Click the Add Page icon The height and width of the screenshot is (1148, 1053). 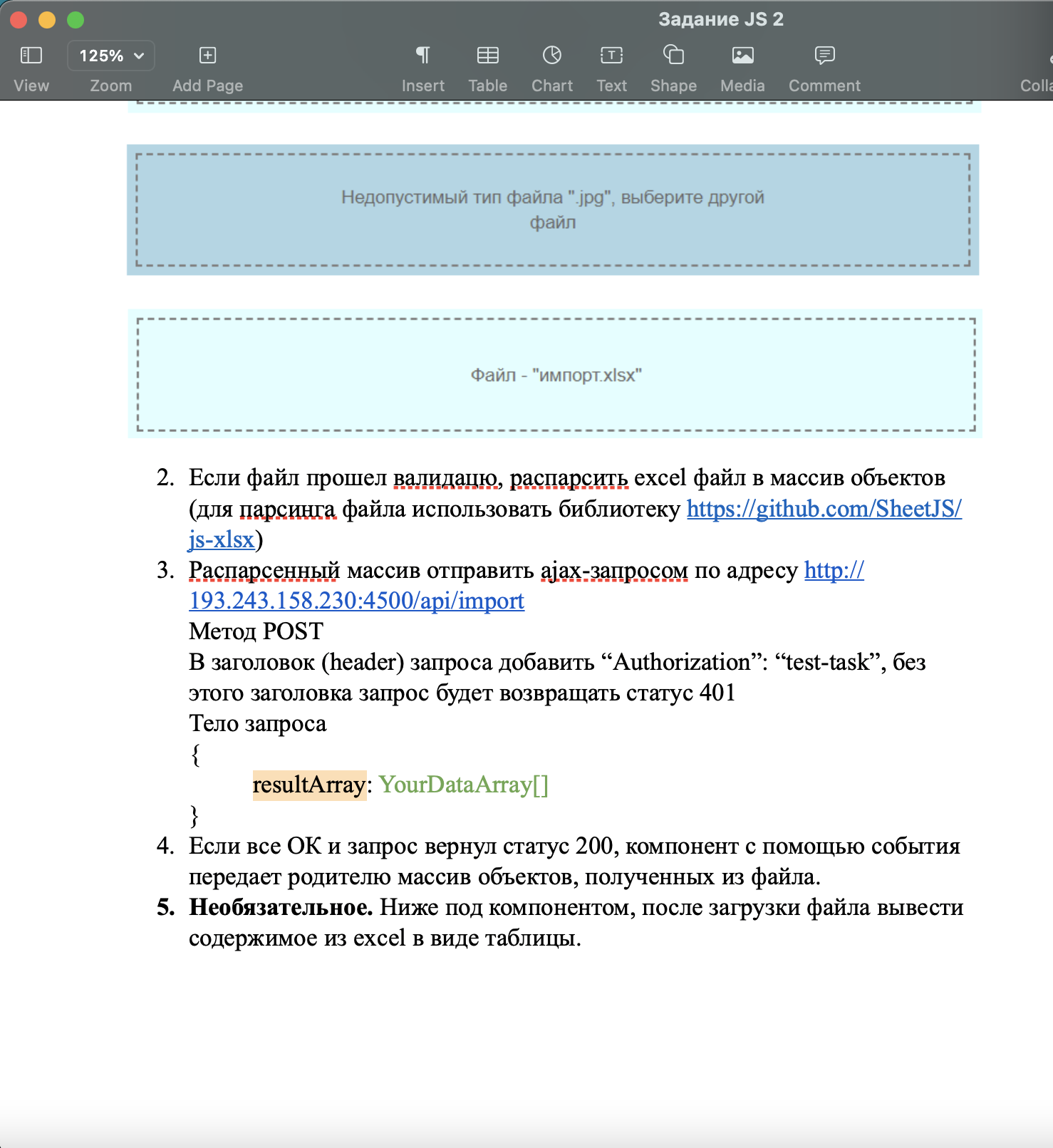[x=207, y=55]
